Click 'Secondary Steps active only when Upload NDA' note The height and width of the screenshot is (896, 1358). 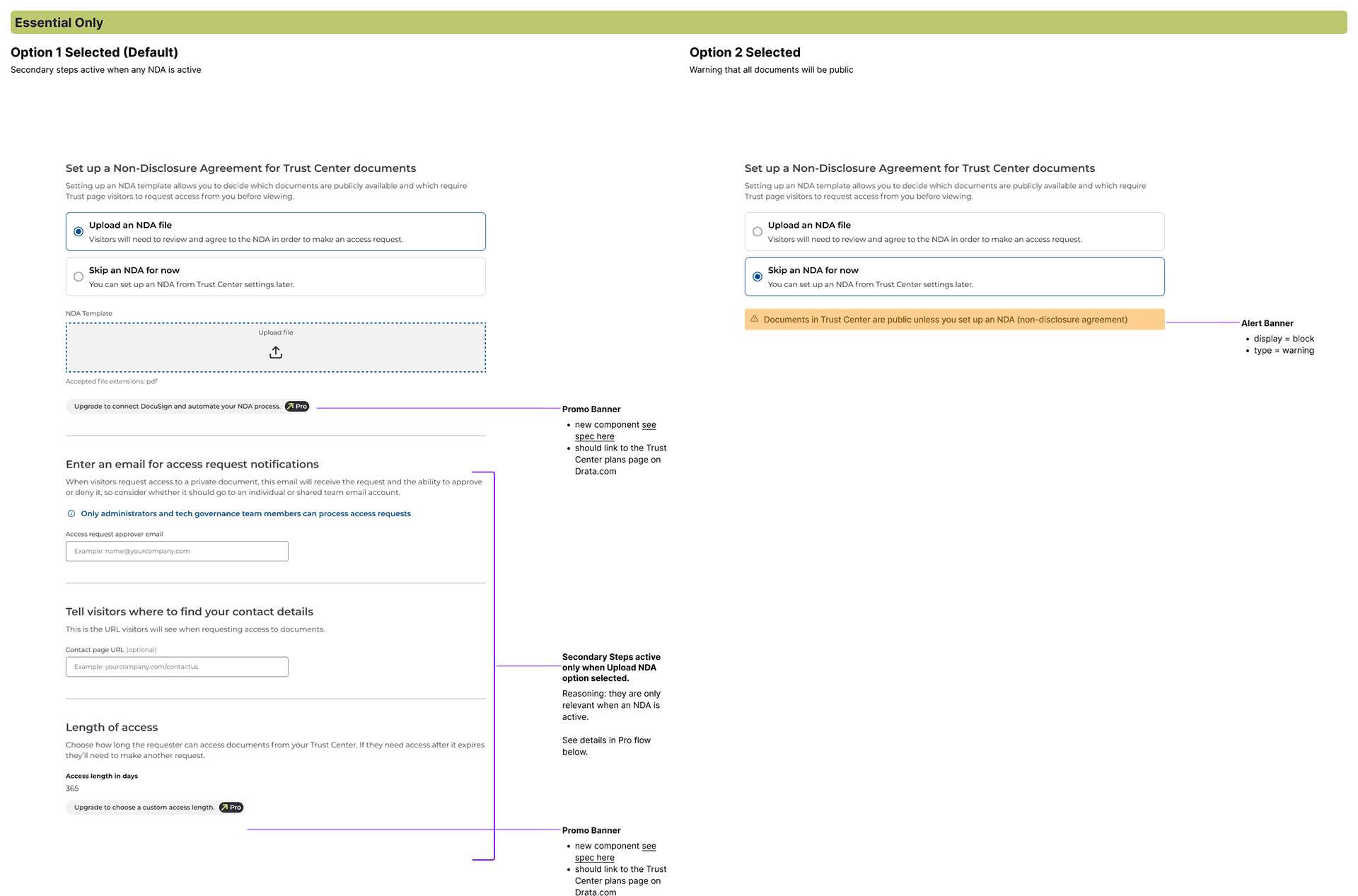pos(611,668)
